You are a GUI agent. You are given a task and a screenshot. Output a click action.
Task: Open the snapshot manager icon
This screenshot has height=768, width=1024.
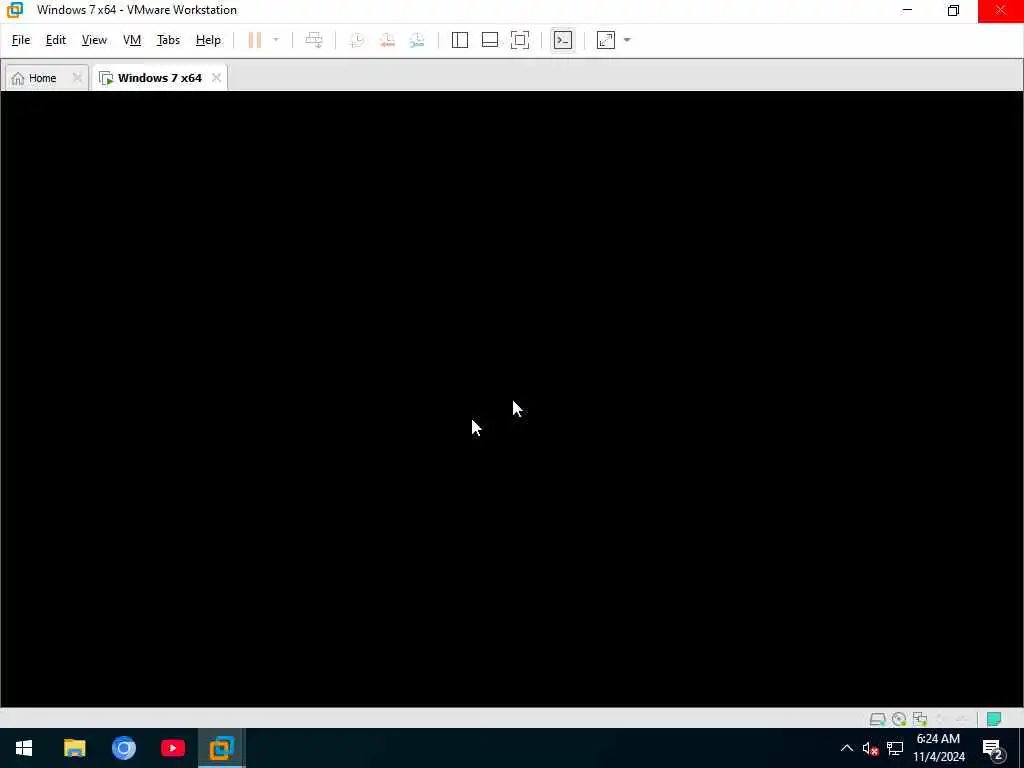click(x=417, y=40)
